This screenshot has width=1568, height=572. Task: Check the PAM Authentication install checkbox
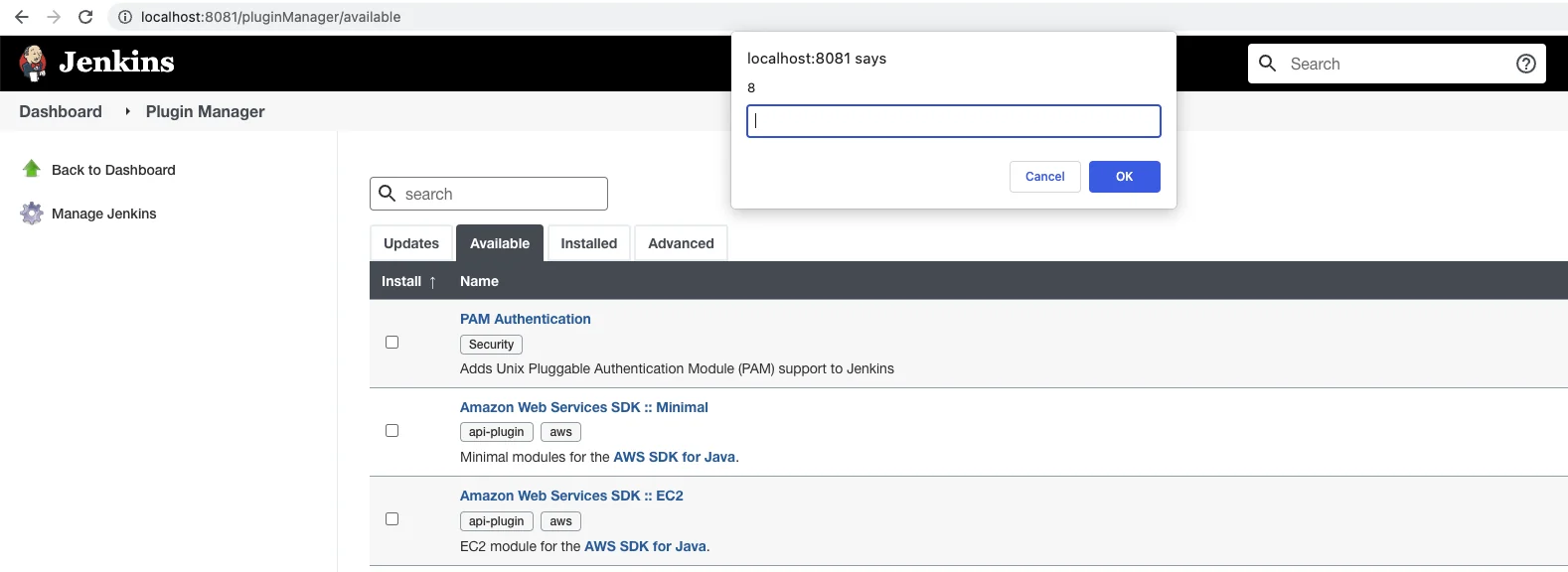point(392,343)
